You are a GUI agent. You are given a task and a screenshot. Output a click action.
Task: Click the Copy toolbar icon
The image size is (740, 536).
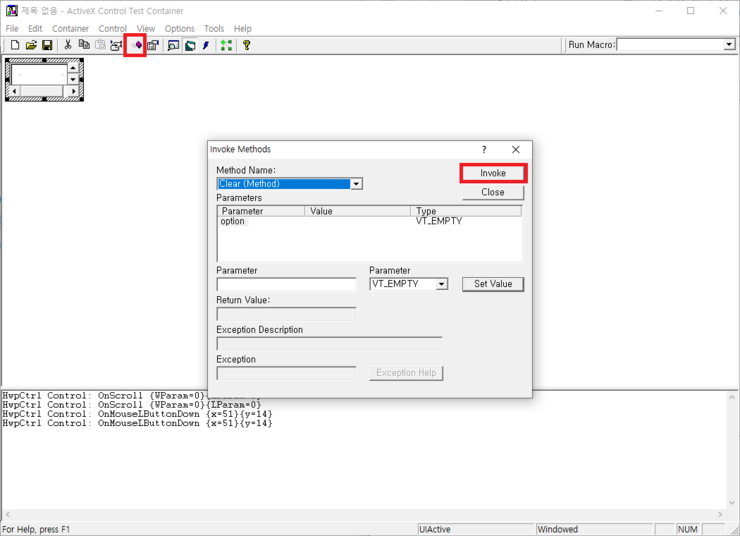[84, 45]
